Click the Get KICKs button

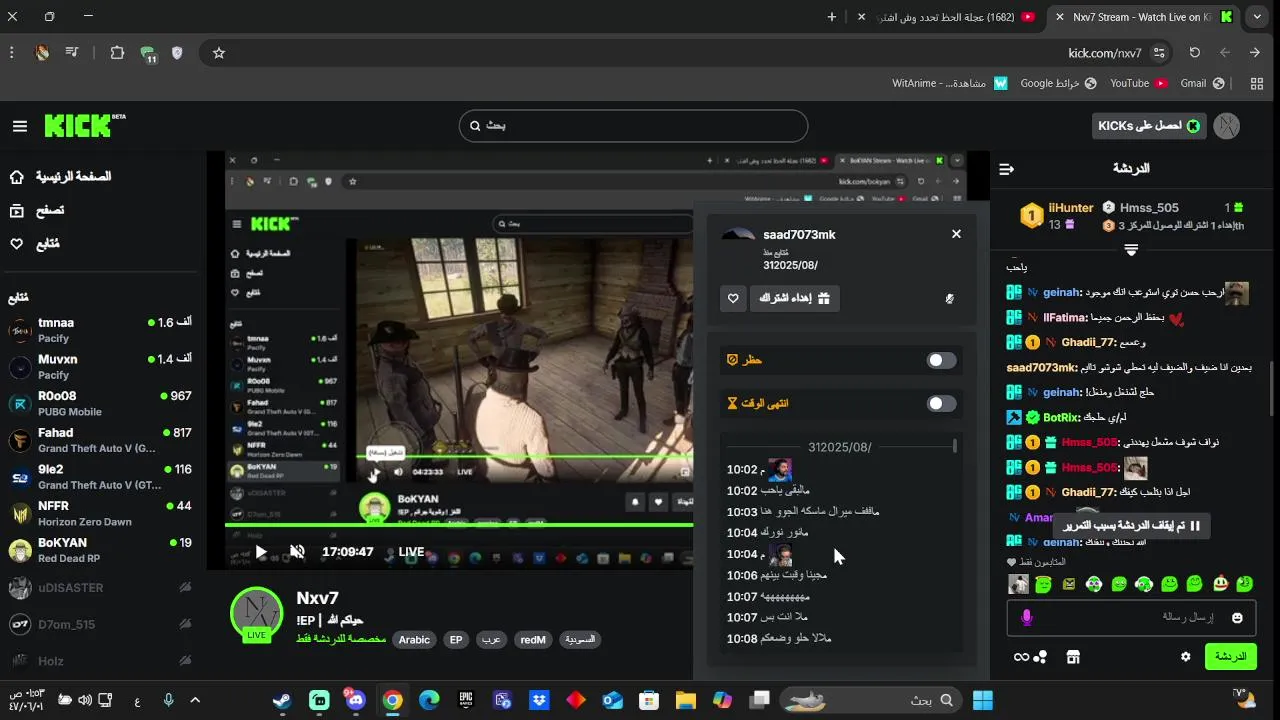(1150, 126)
